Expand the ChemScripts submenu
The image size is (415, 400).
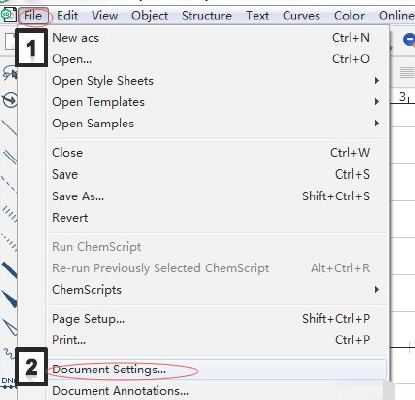pos(216,290)
